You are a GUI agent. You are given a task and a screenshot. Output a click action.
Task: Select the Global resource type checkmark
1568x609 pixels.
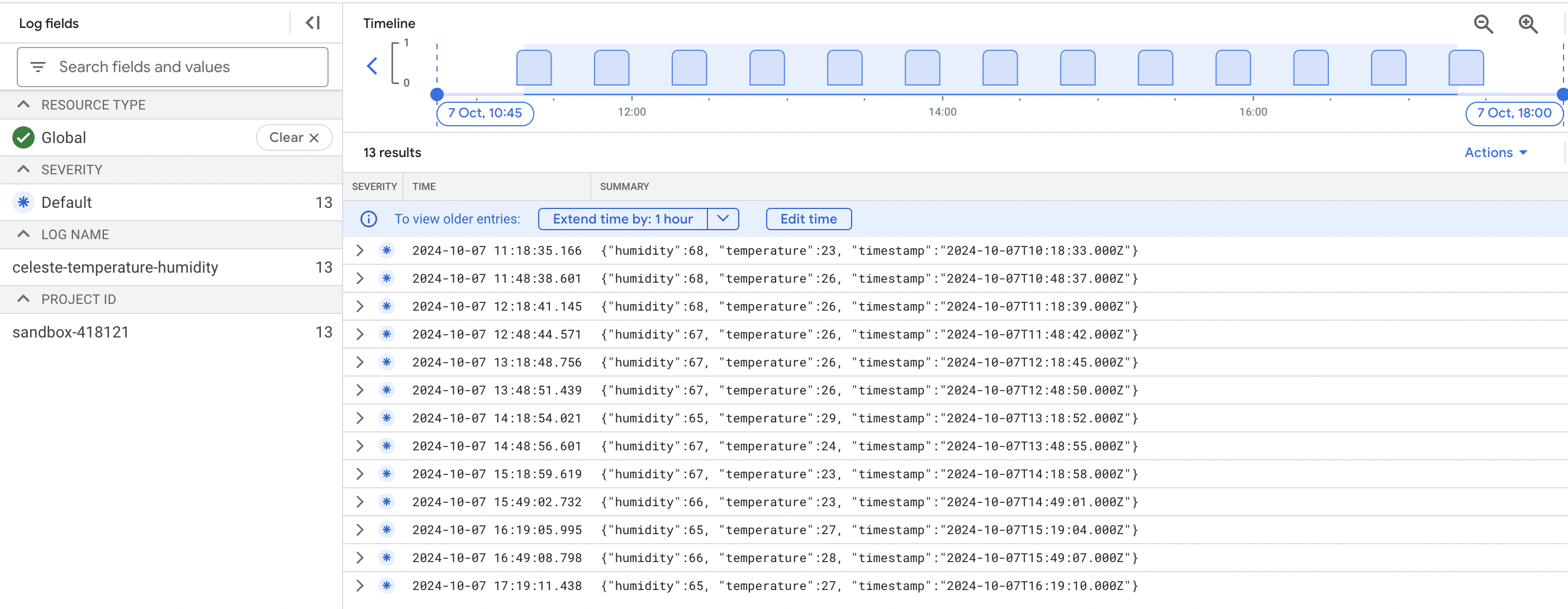tap(22, 137)
